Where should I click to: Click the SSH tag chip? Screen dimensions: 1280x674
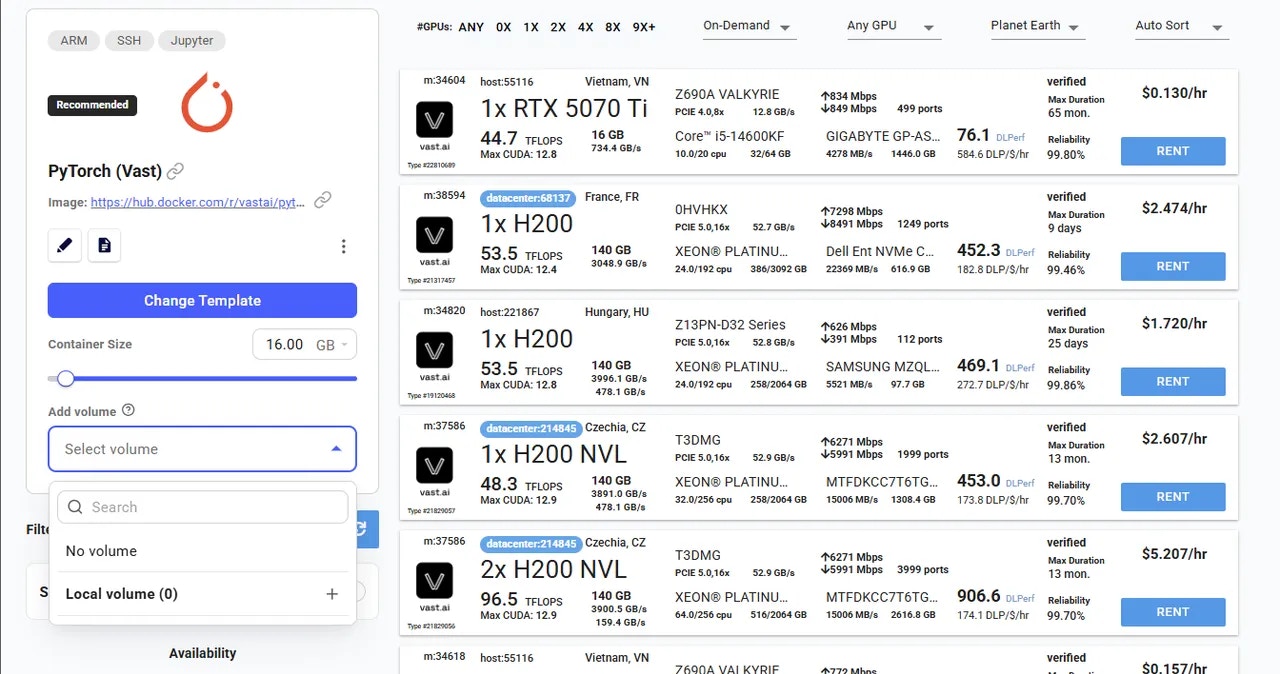pyautogui.click(x=129, y=41)
